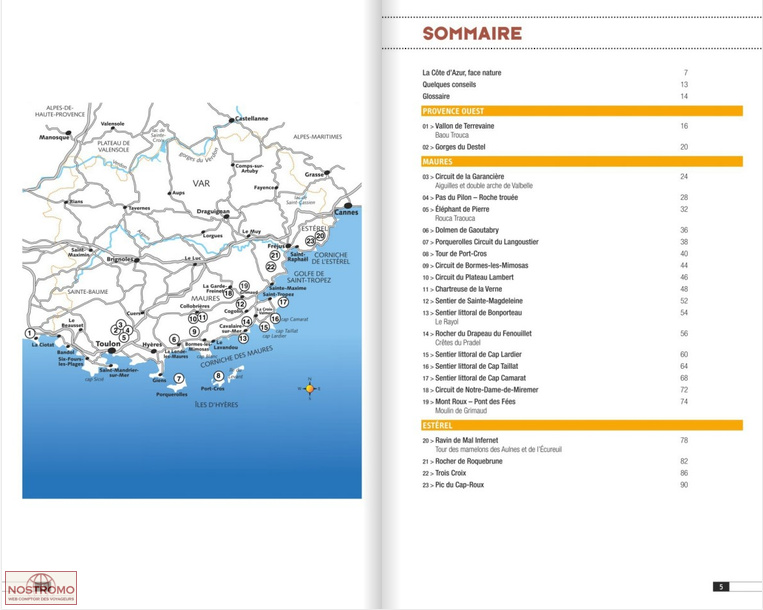
Task: Click entry 19 Mont Roux – Pont des Fées
Action: [x=469, y=402]
